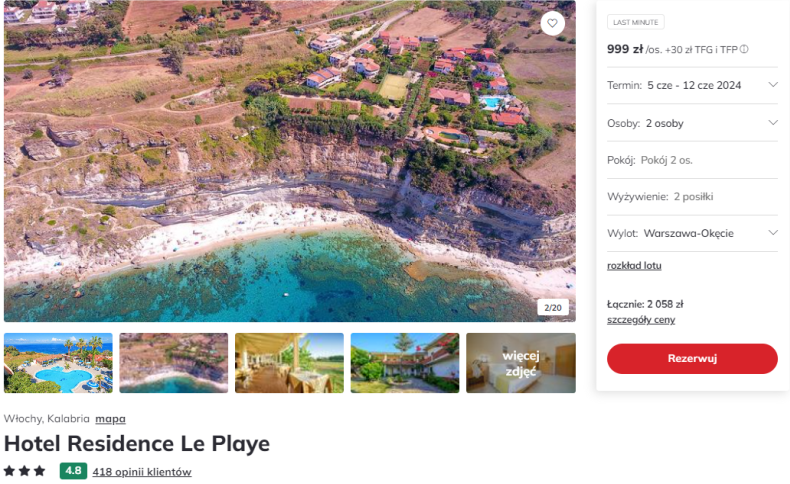Click the LAST MINUTE tag
The image size is (790, 484).
(635, 22)
